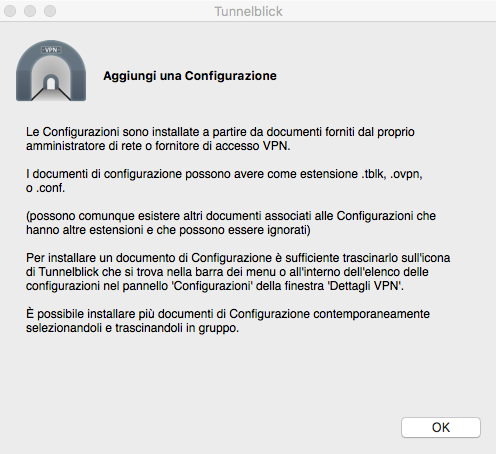This screenshot has height=454, width=496.
Task: Click the line 'selezionandoli e trascinandoli in gruppo'
Action: tap(133, 328)
